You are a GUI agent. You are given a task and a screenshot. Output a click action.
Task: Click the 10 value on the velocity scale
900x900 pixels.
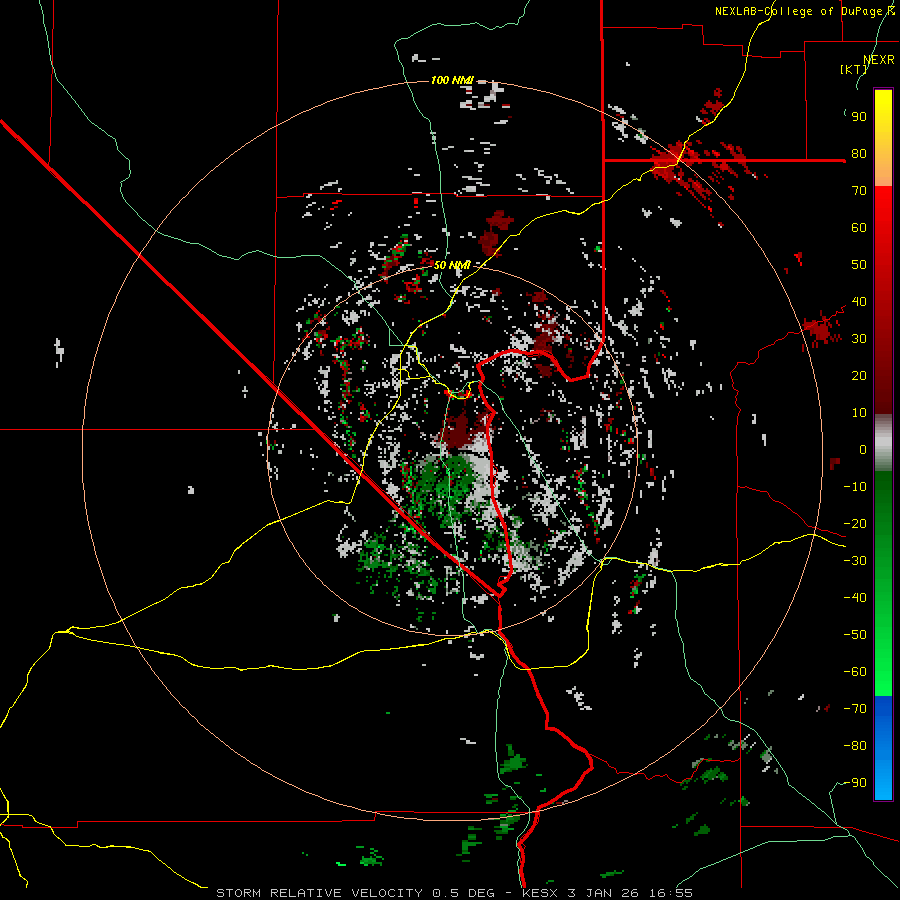coord(859,413)
